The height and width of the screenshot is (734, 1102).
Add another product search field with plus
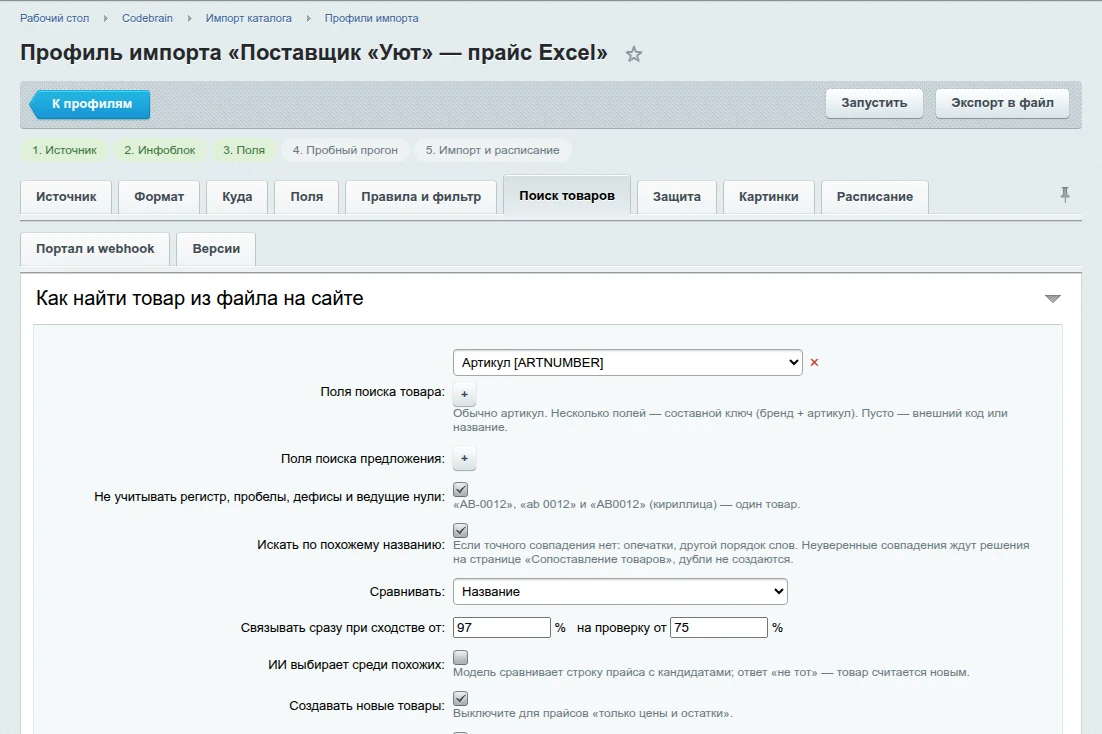click(x=465, y=394)
